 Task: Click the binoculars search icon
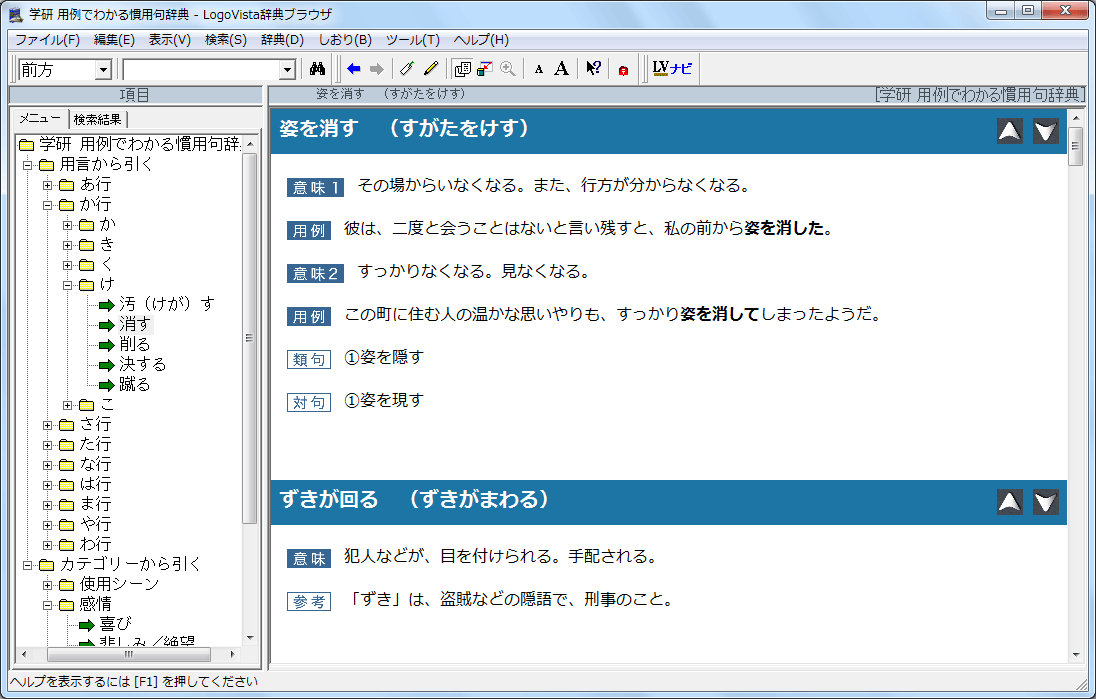[x=317, y=69]
